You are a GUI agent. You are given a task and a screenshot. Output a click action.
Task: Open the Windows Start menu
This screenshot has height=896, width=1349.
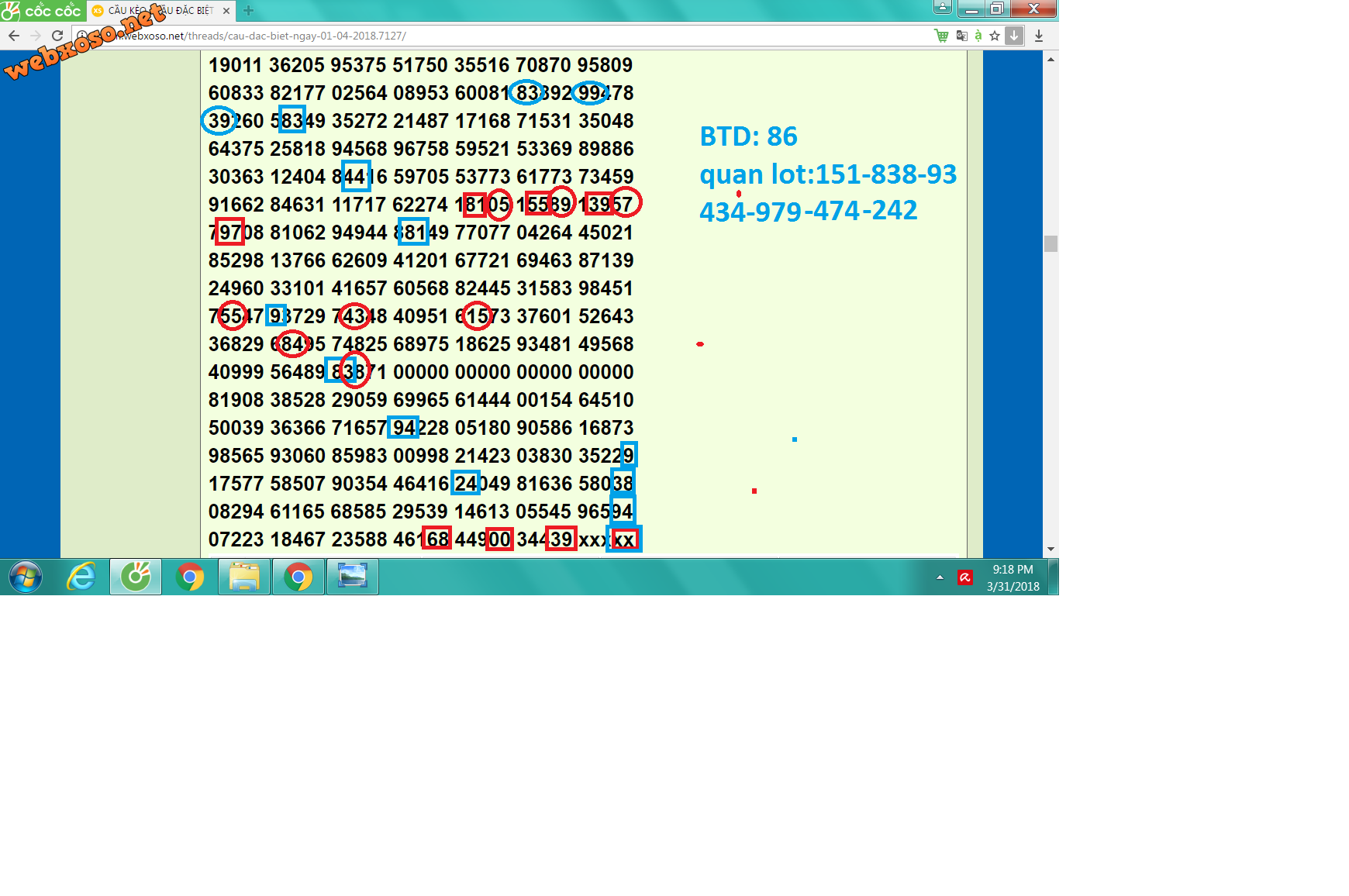click(26, 577)
